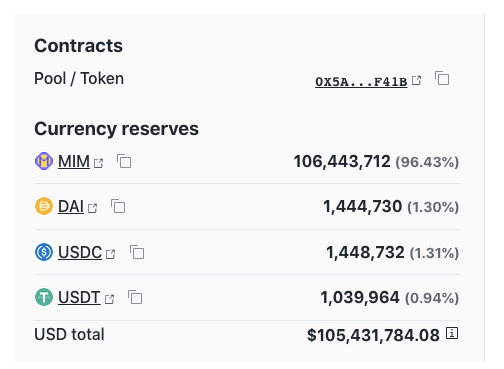The height and width of the screenshot is (369, 504).
Task: Click the MIM token logo
Action: click(44, 161)
